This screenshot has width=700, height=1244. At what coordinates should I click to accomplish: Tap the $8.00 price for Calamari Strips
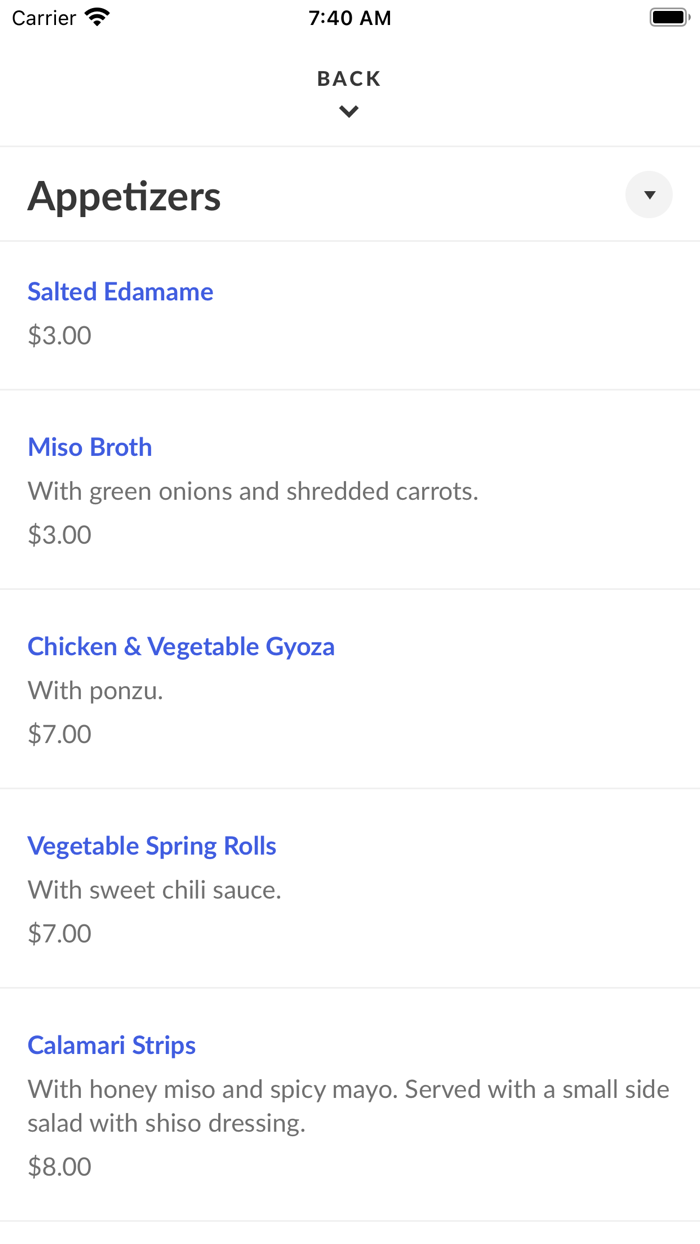[60, 1166]
